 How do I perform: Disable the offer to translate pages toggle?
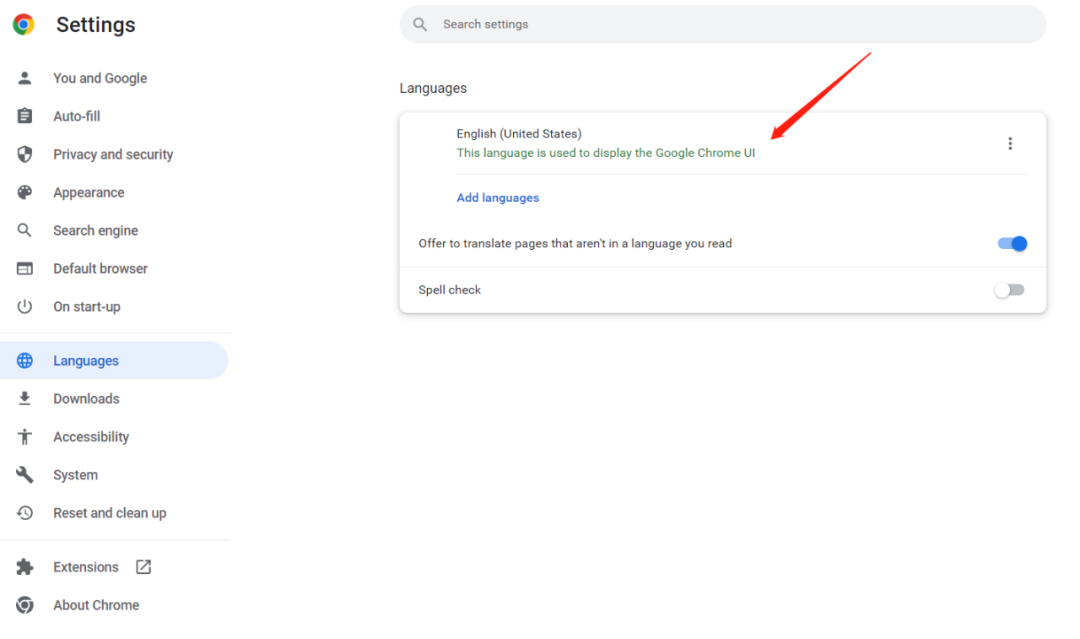[x=1012, y=243]
